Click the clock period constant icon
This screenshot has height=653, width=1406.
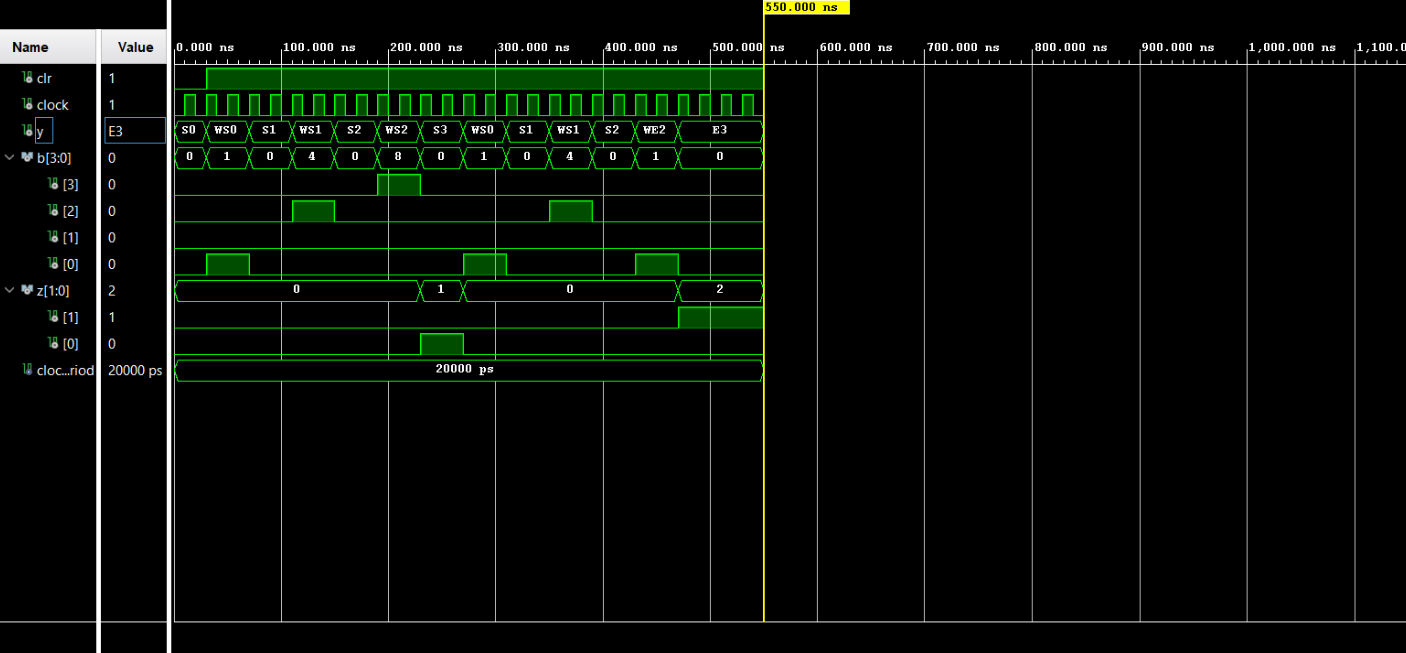[x=27, y=370]
